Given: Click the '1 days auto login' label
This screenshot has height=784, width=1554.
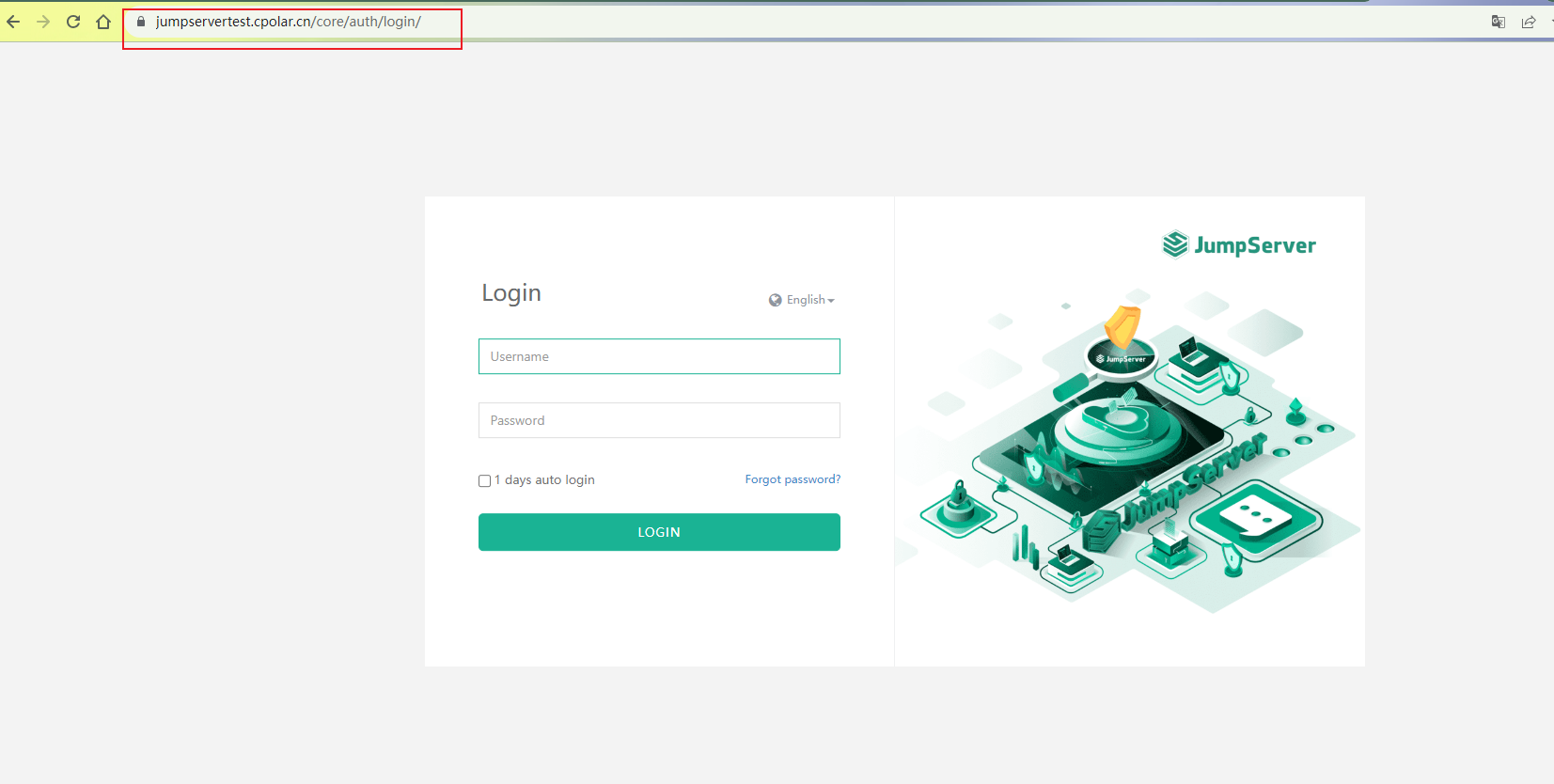Looking at the screenshot, I should point(544,479).
